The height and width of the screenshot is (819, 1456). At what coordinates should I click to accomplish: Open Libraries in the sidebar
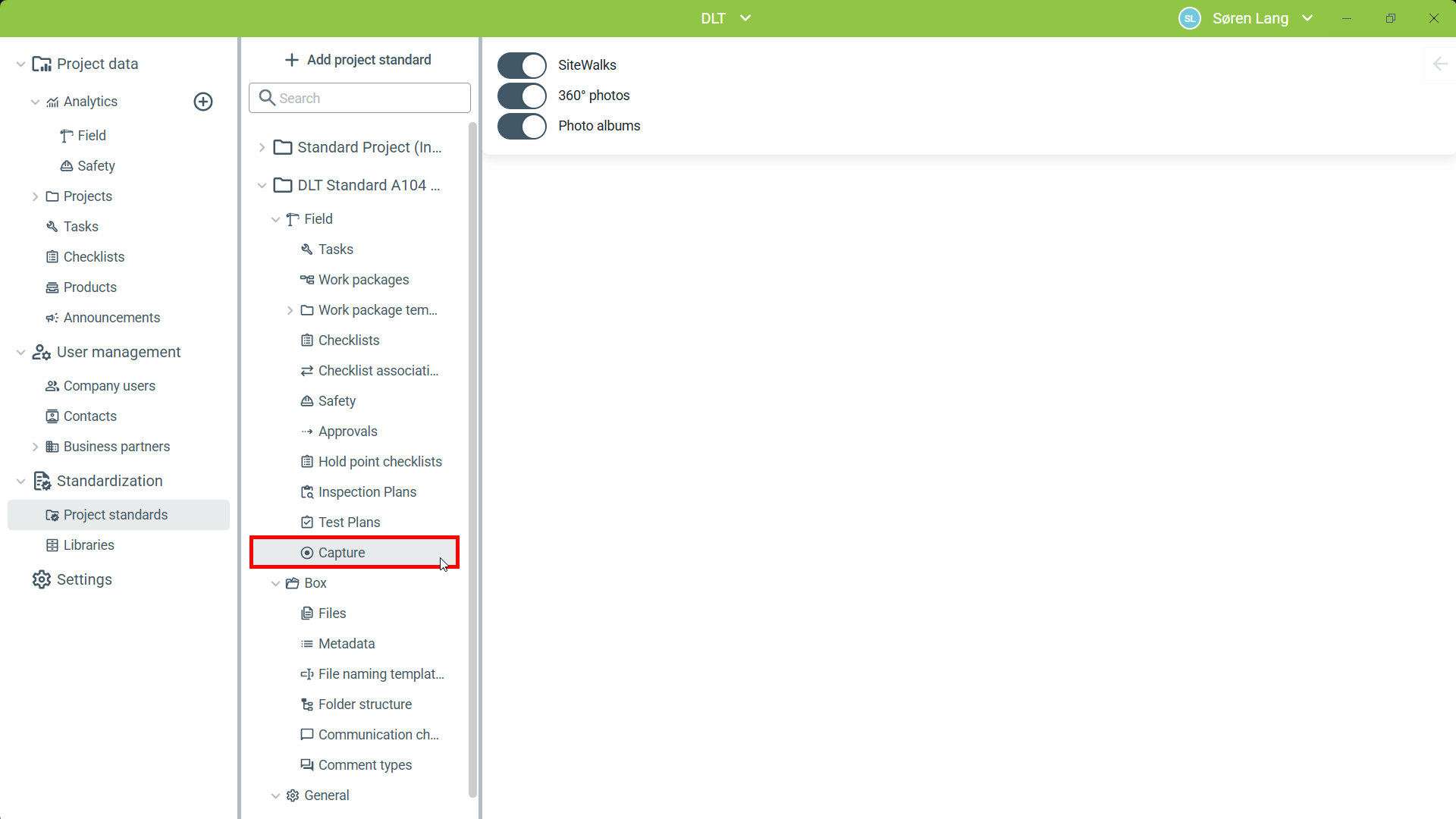(x=89, y=545)
